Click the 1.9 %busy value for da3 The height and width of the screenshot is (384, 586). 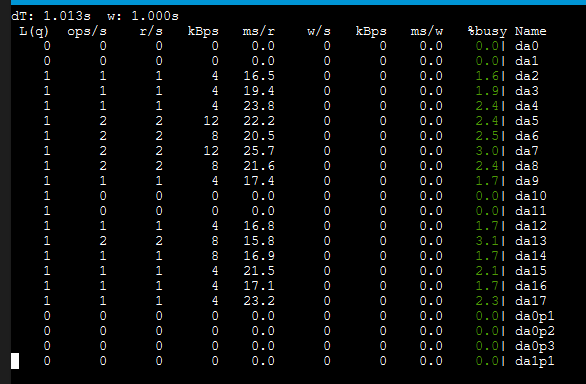click(487, 91)
